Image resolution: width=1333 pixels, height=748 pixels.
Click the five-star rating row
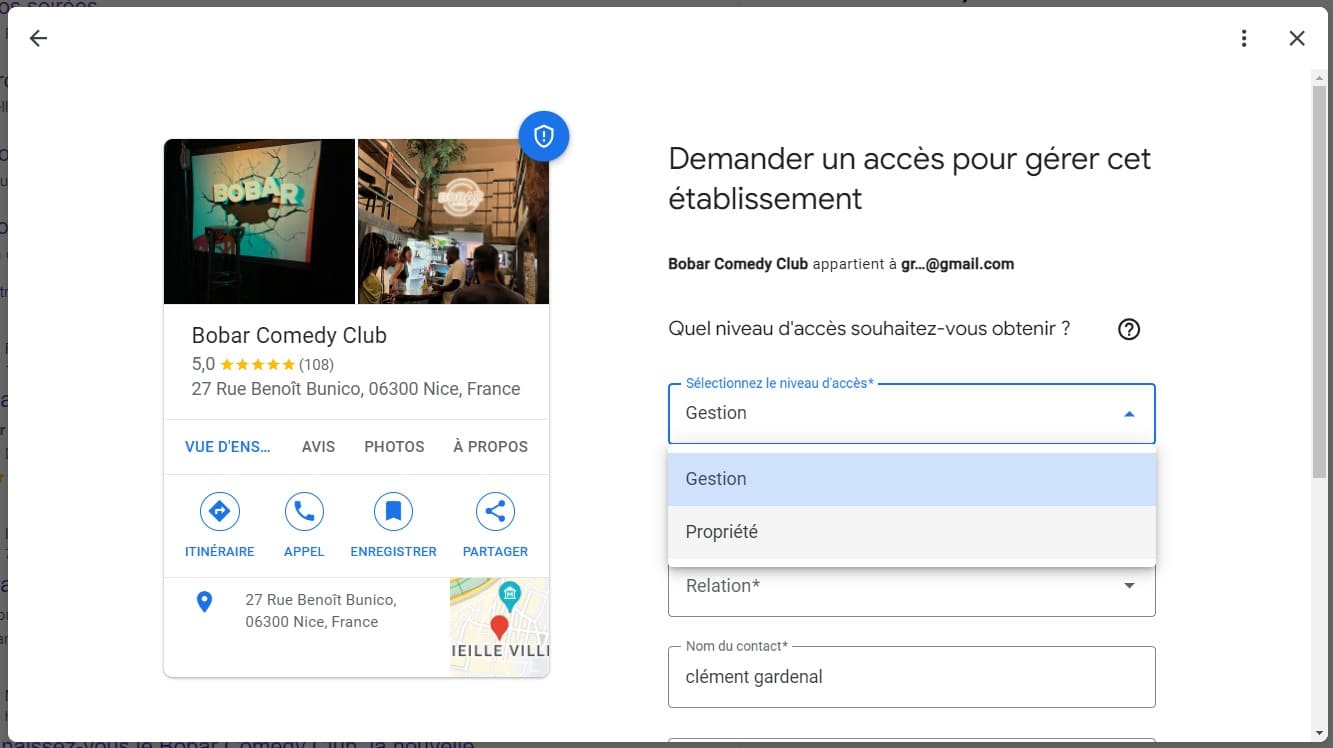257,364
